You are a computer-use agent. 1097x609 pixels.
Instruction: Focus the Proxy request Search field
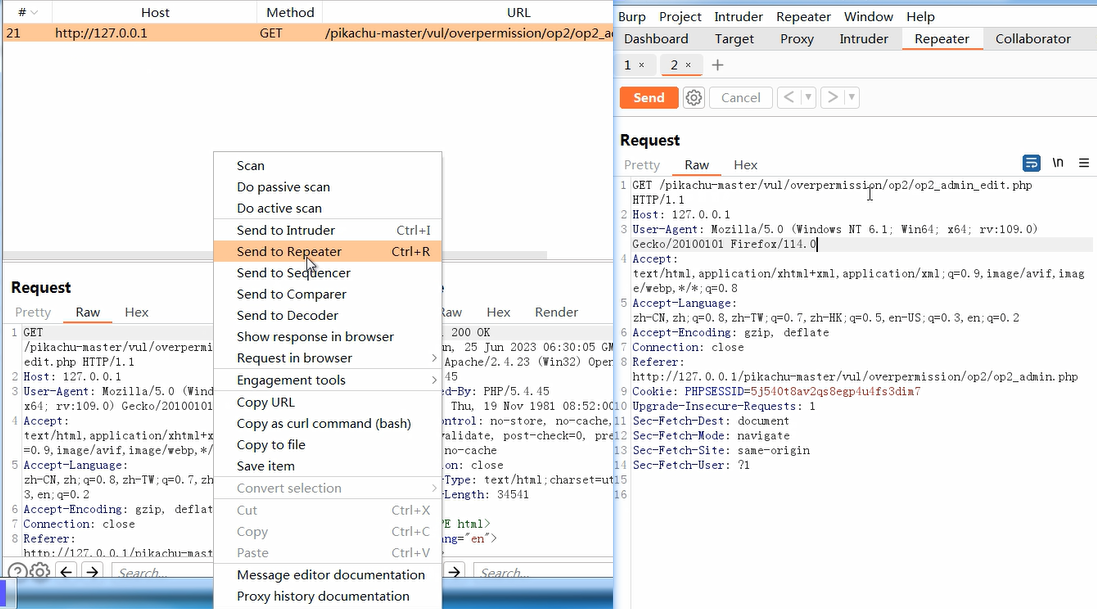(162, 572)
